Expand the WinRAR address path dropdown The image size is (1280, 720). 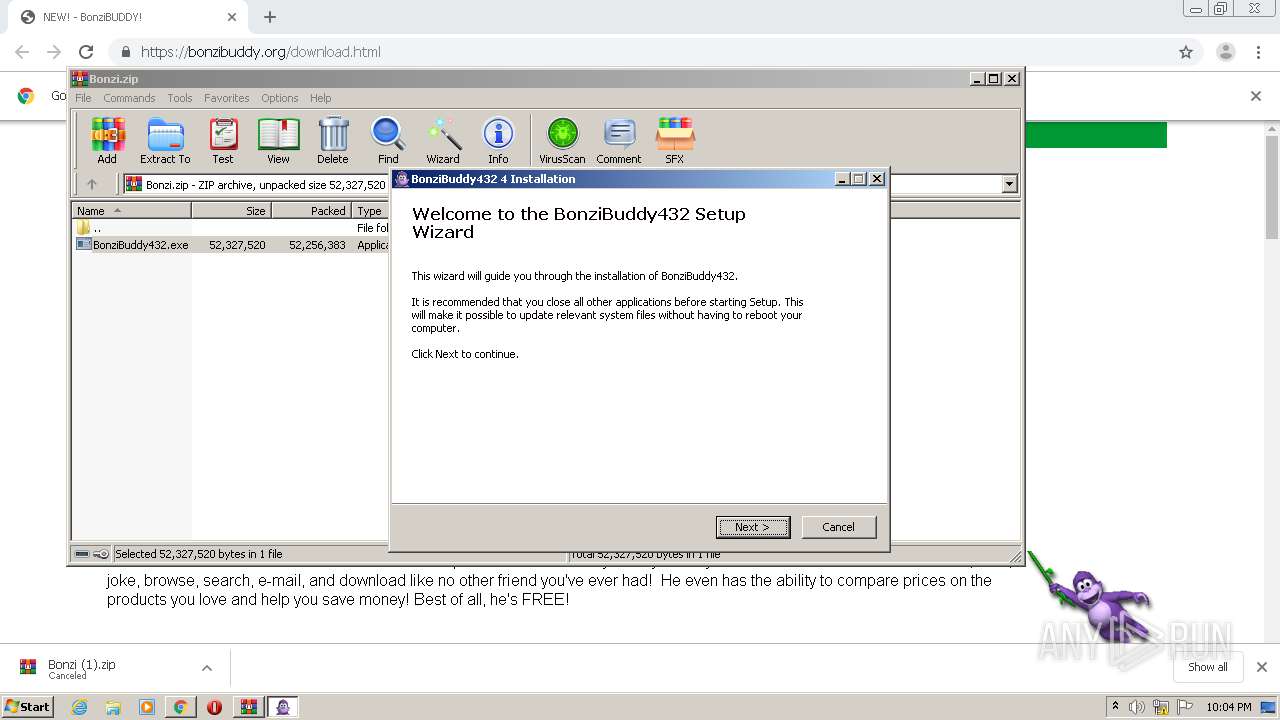coord(1009,184)
